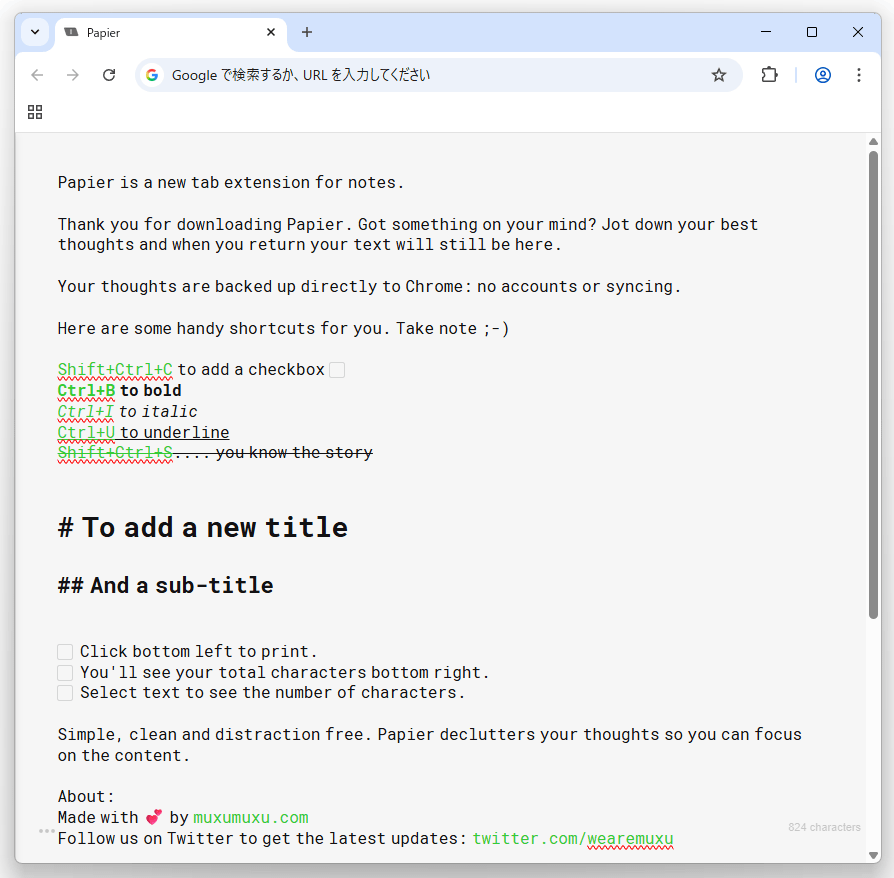Reload the current page
This screenshot has height=878, width=894.
[109, 75]
